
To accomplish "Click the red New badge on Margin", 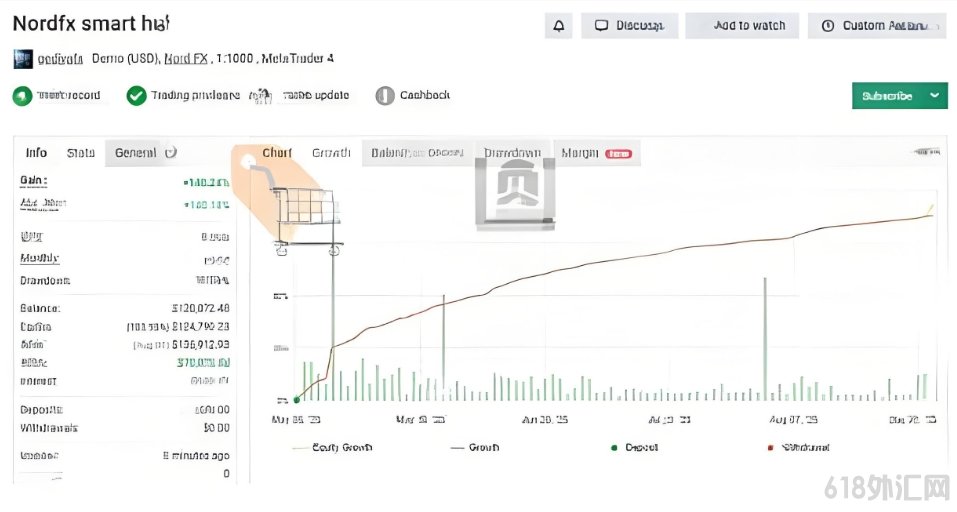I will (x=618, y=154).
